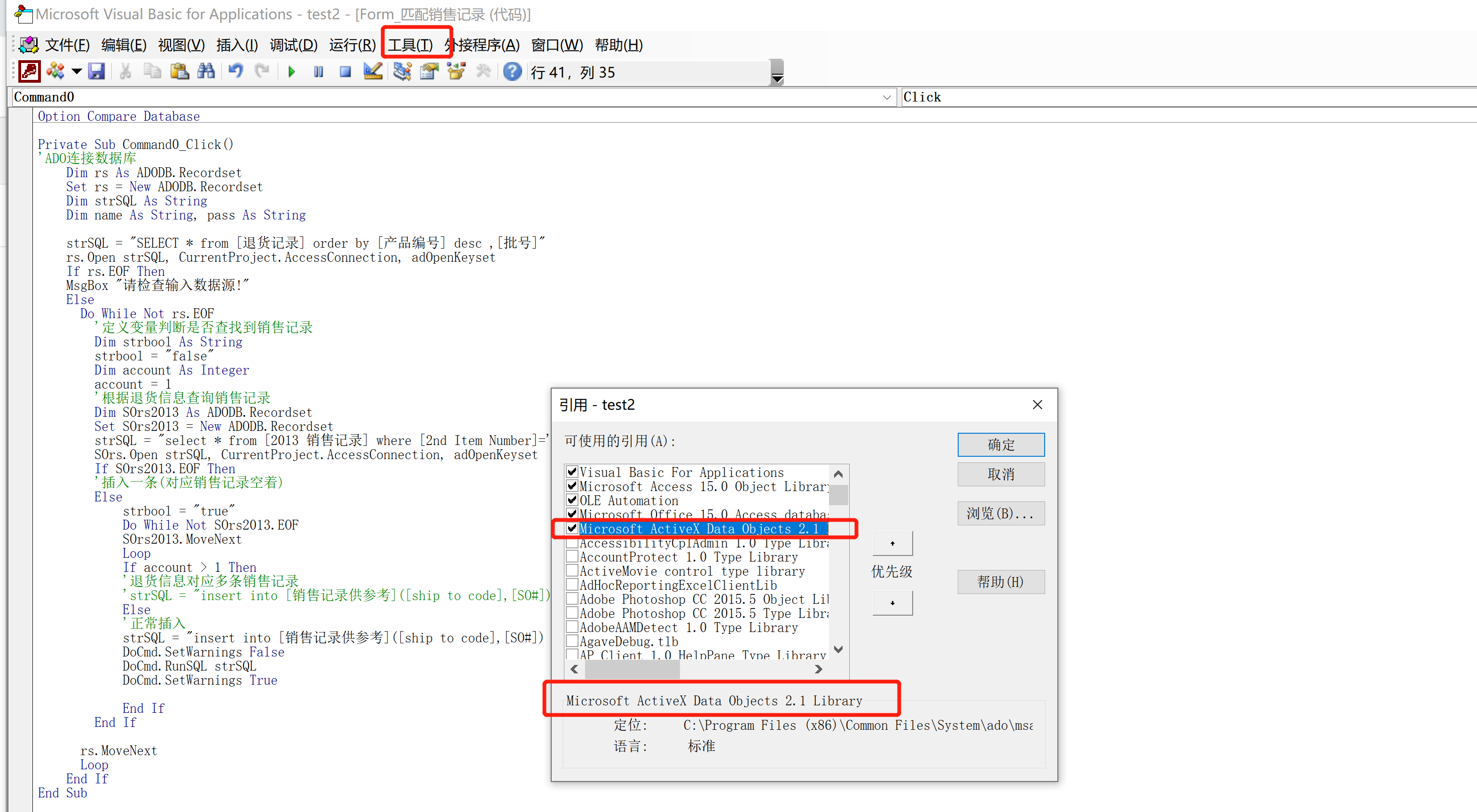Select the Save toolbar icon
This screenshot has width=1477, height=812.
click(x=97, y=71)
